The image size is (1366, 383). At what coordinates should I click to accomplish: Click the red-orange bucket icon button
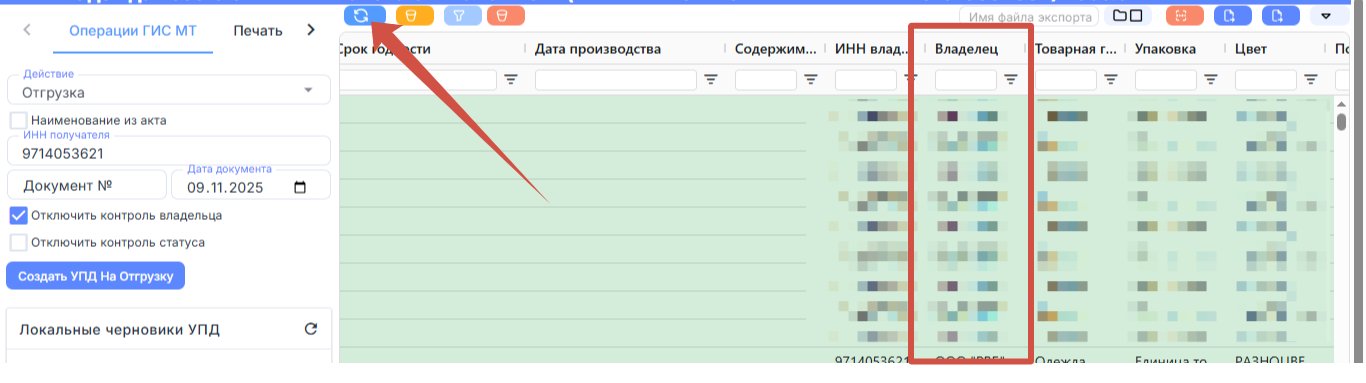coord(505,15)
